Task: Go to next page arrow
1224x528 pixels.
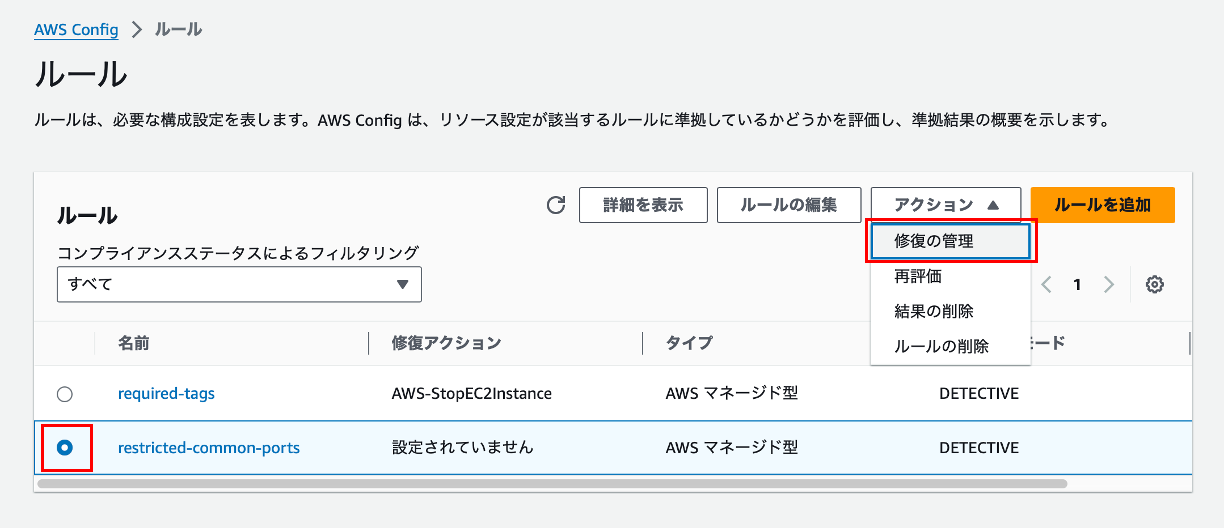Action: point(1108,285)
